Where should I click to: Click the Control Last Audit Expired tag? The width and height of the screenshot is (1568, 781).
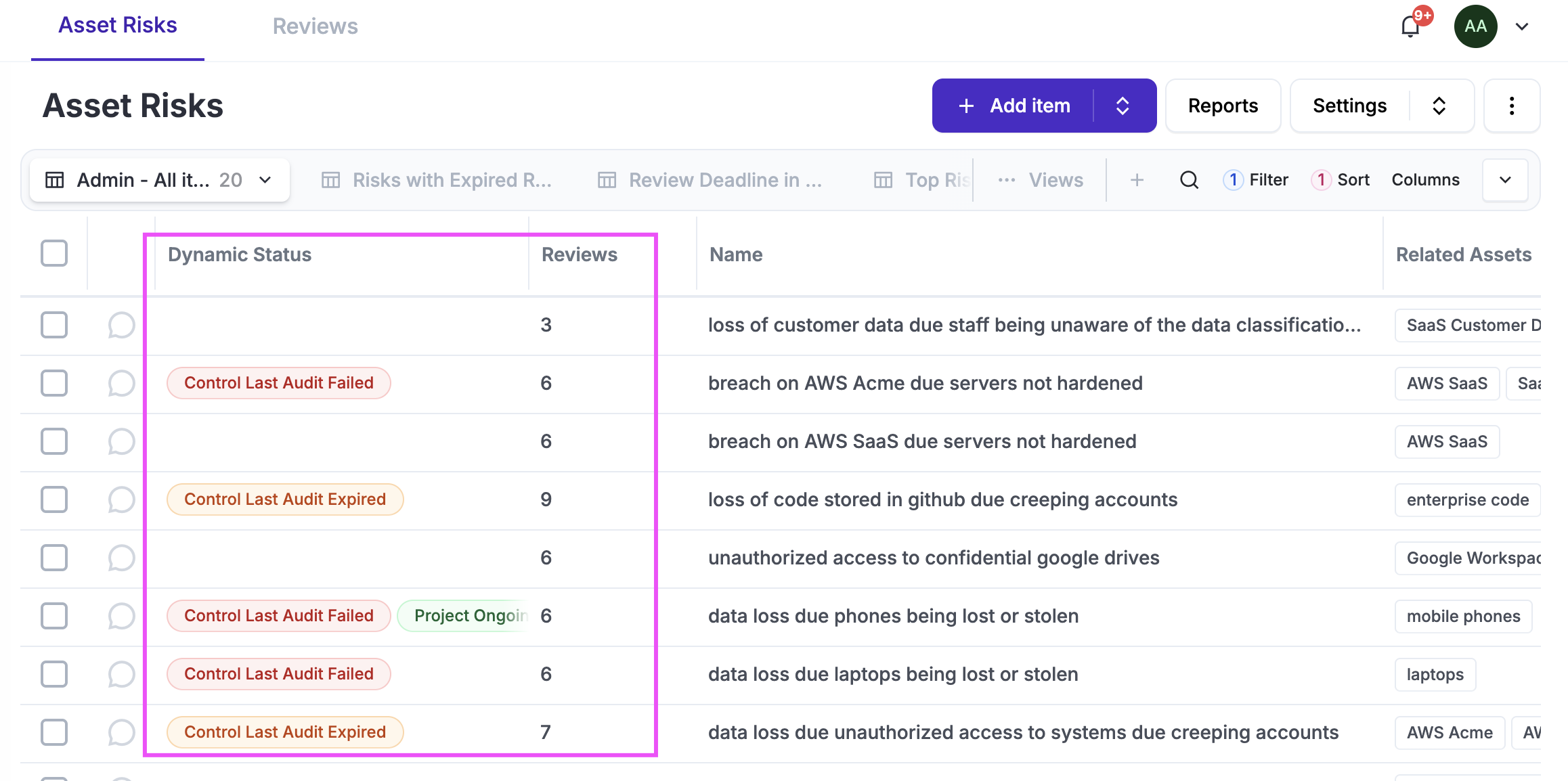pos(285,499)
